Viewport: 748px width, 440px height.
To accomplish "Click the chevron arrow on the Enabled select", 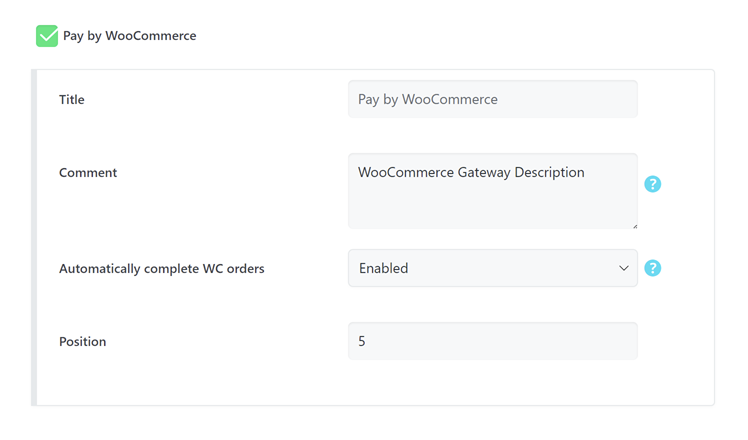I will [x=624, y=268].
